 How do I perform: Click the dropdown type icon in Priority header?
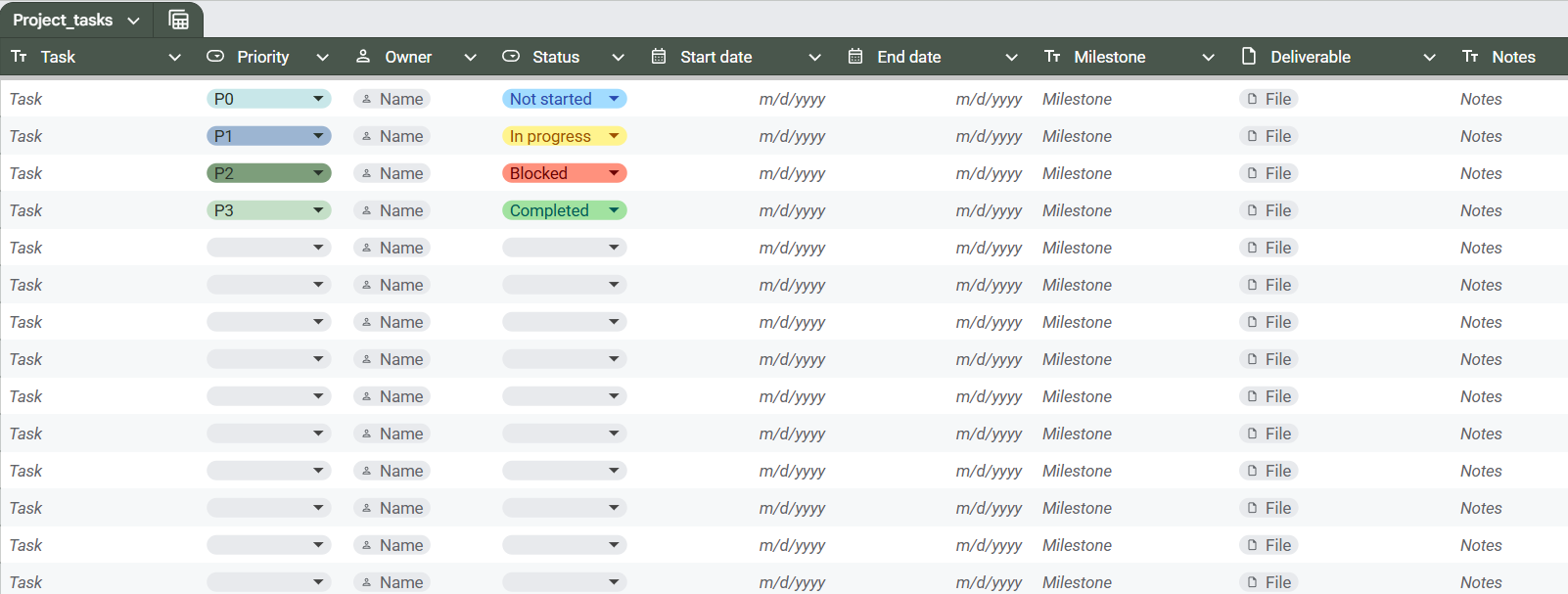click(215, 57)
